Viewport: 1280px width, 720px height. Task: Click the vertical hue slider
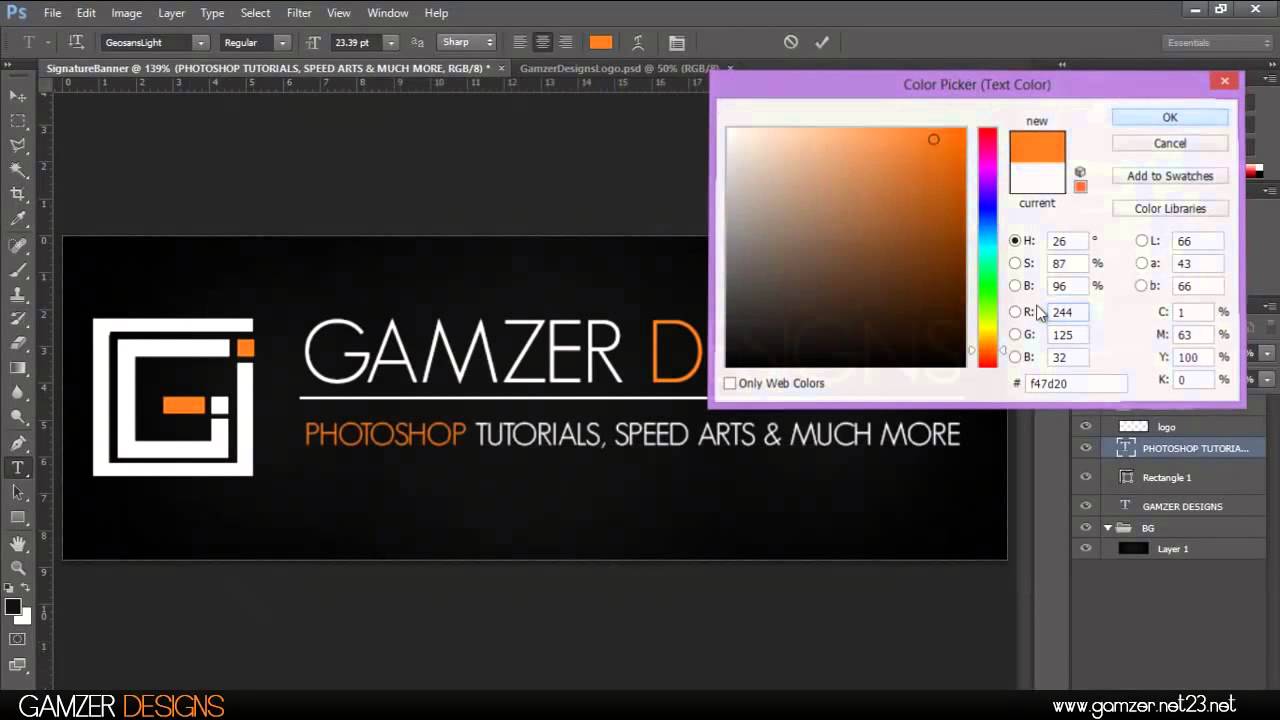987,247
